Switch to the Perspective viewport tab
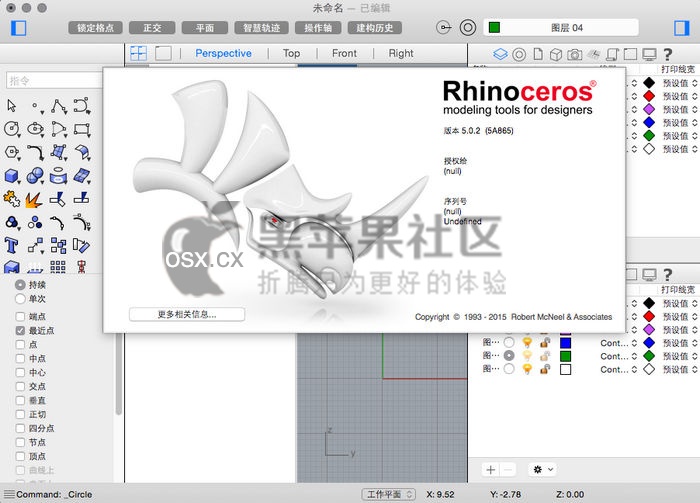The image size is (700, 503). tap(224, 53)
